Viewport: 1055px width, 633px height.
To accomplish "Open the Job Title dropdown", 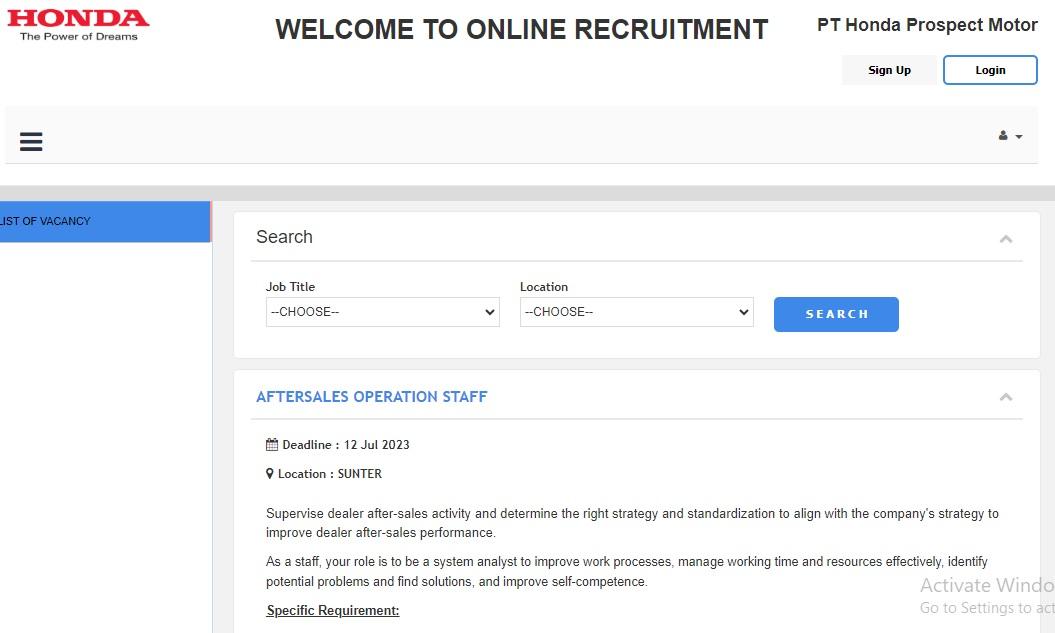I will (382, 312).
